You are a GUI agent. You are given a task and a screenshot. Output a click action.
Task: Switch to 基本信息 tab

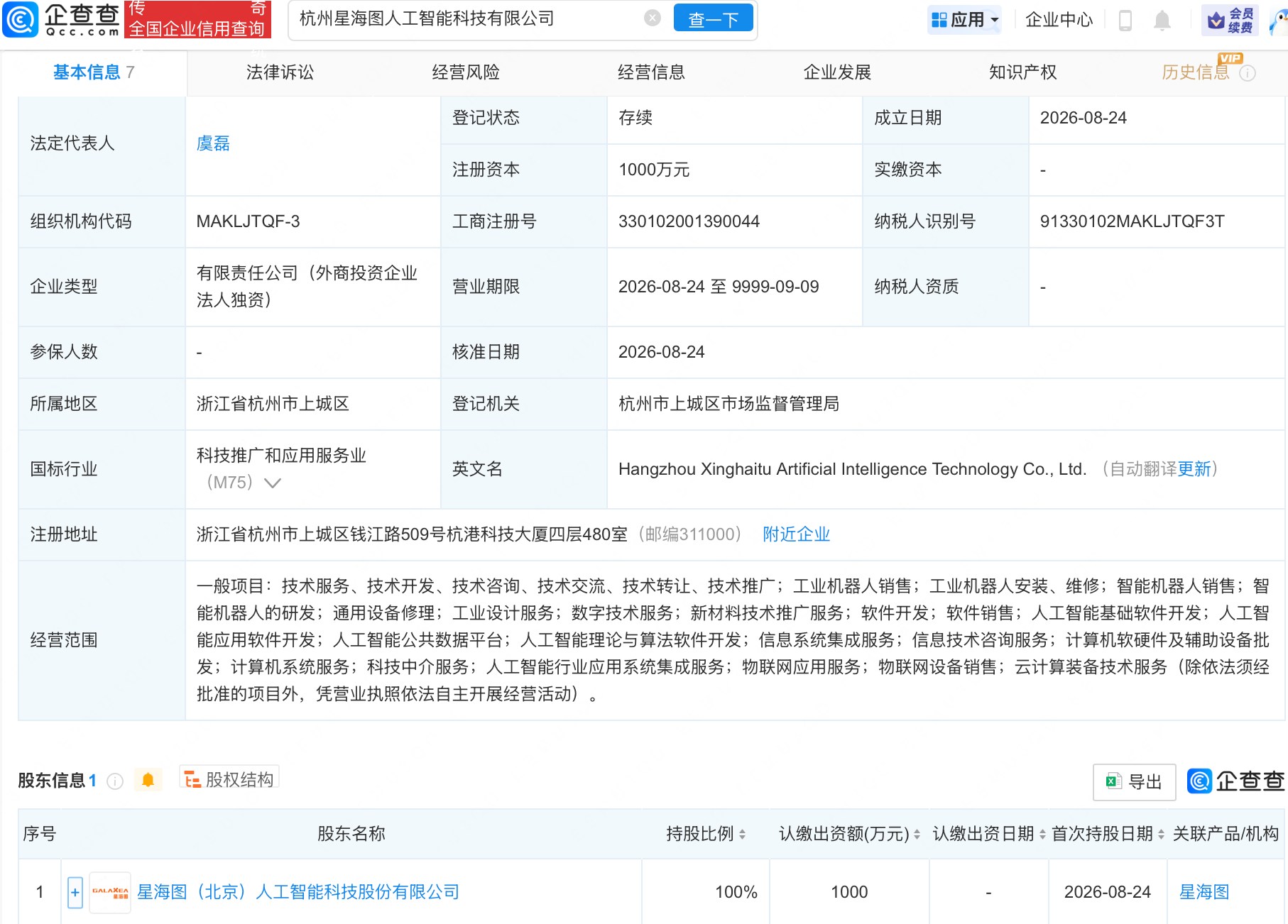(94, 72)
